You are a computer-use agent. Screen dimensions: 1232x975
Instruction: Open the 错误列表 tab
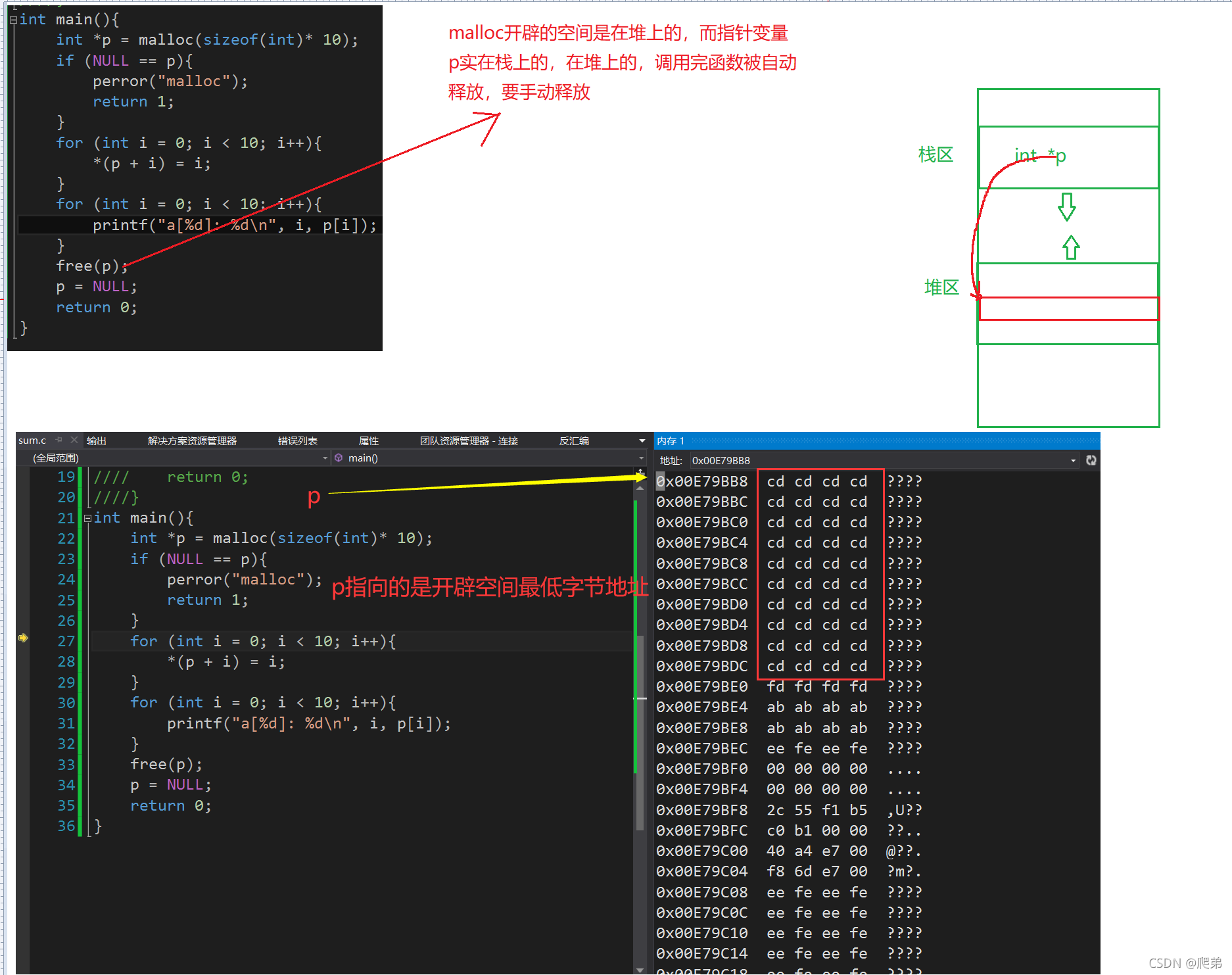(x=298, y=440)
